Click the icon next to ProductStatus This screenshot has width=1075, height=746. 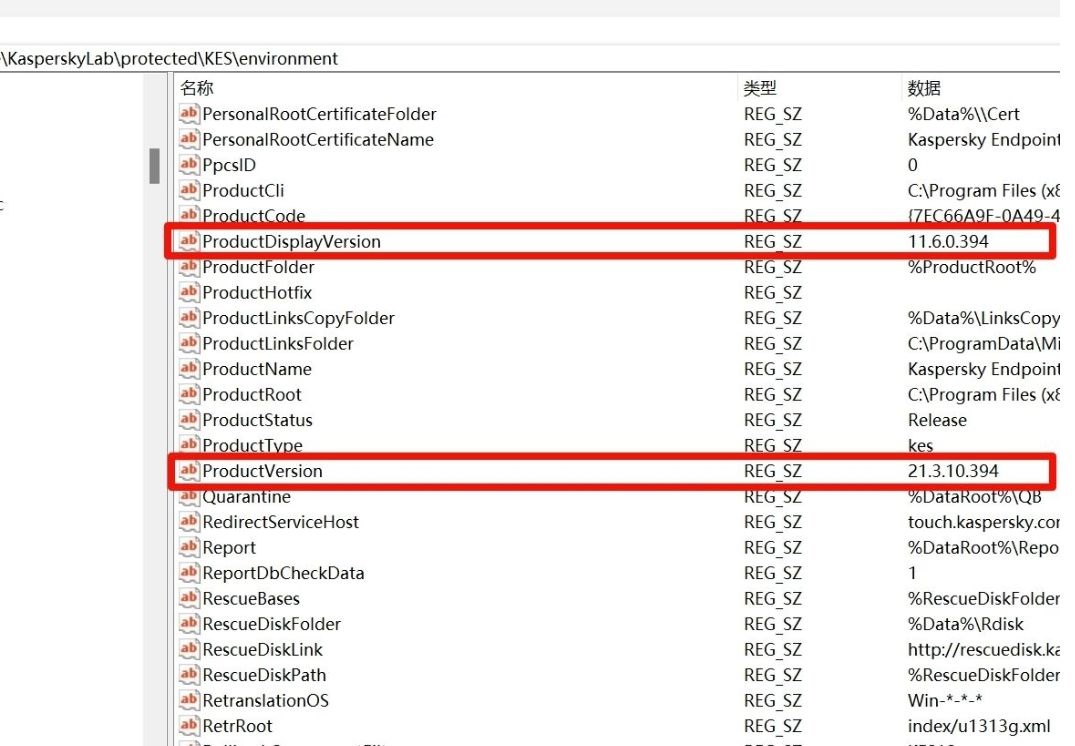(188, 420)
